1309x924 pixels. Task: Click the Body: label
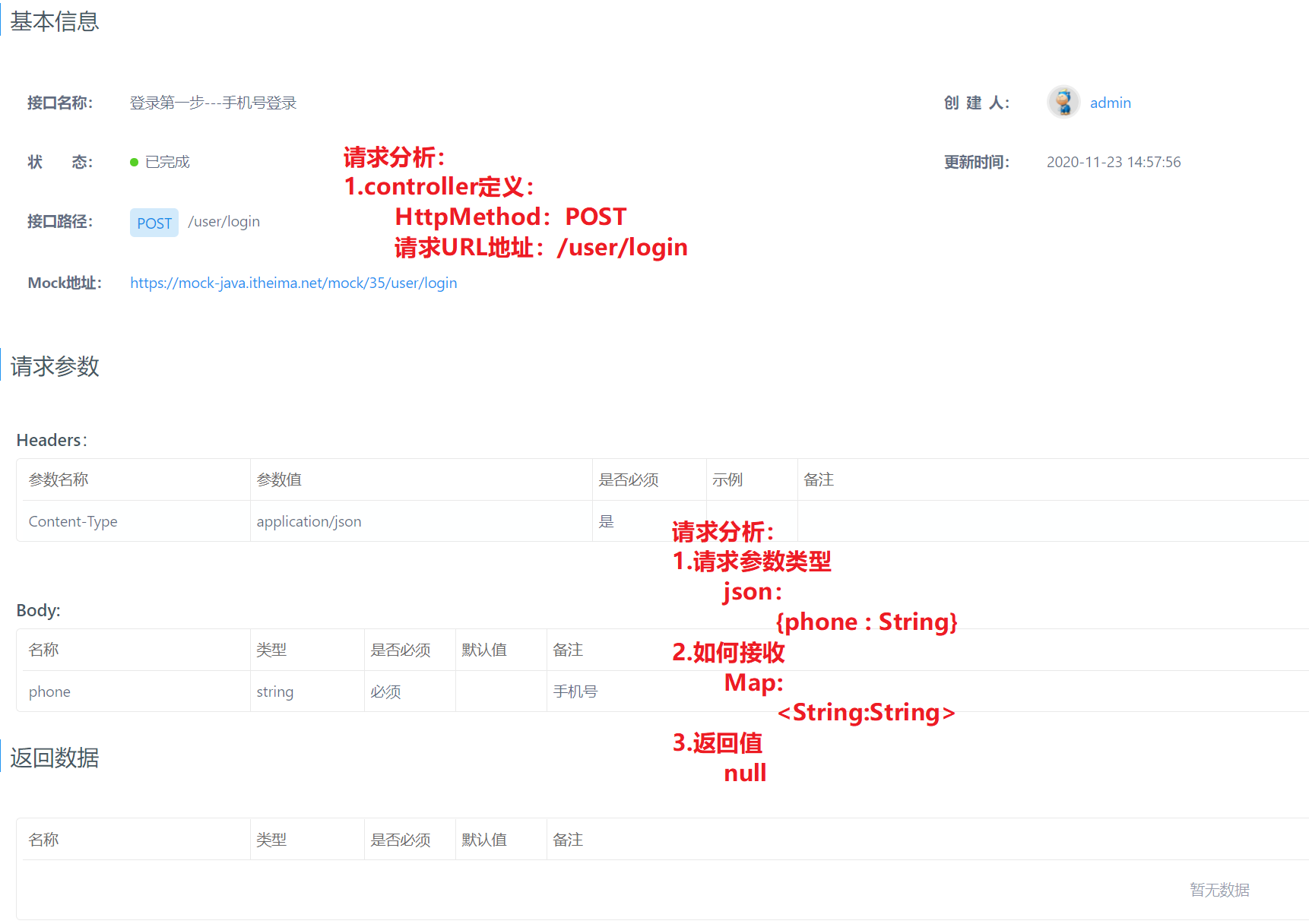(38, 610)
